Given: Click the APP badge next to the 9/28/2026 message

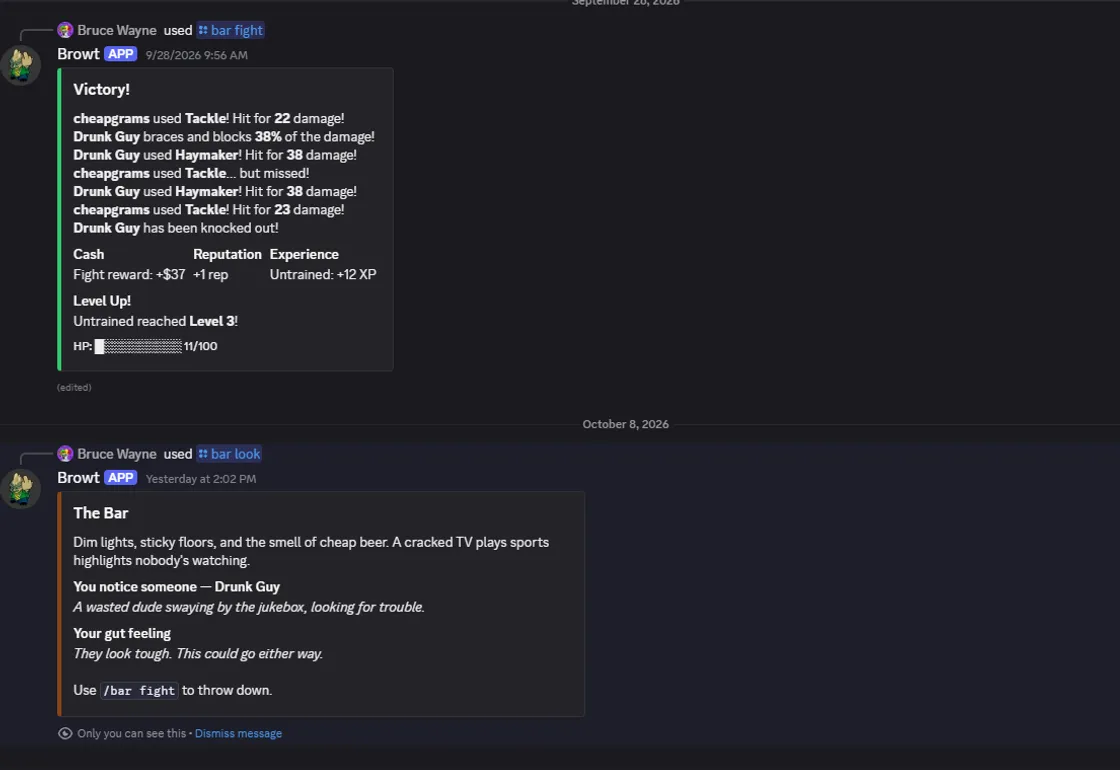Looking at the screenshot, I should pyautogui.click(x=120, y=54).
